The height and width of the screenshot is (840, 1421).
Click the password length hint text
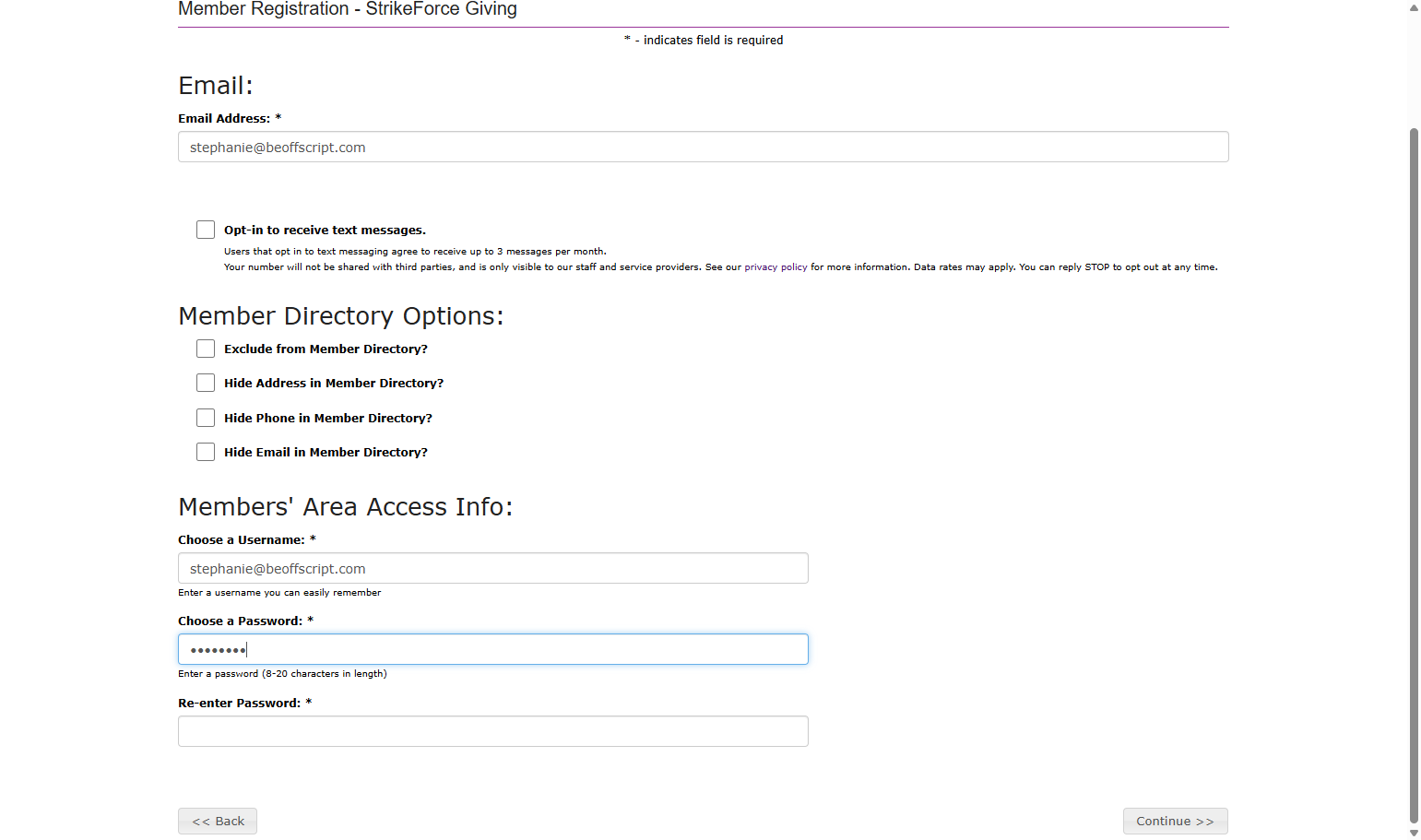282,674
